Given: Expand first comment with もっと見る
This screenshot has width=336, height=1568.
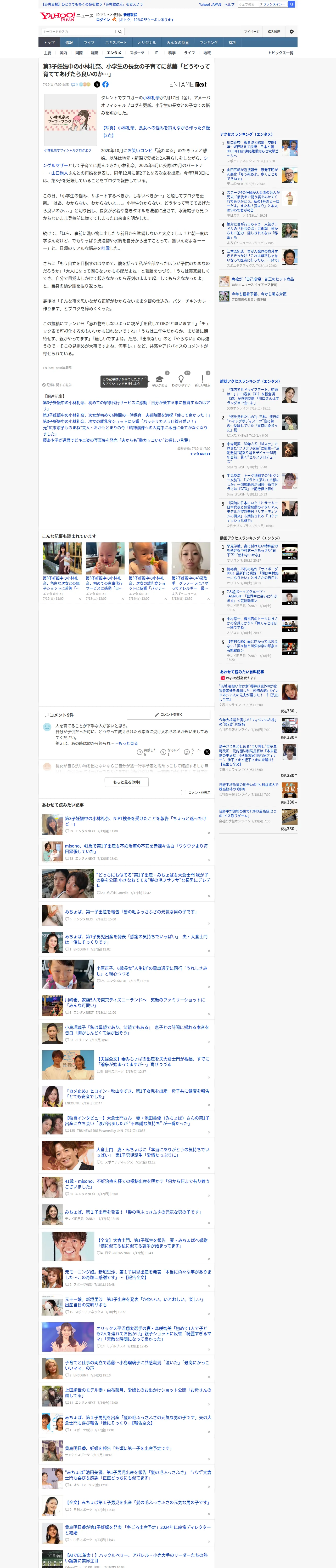Looking at the screenshot, I should [x=128, y=743].
